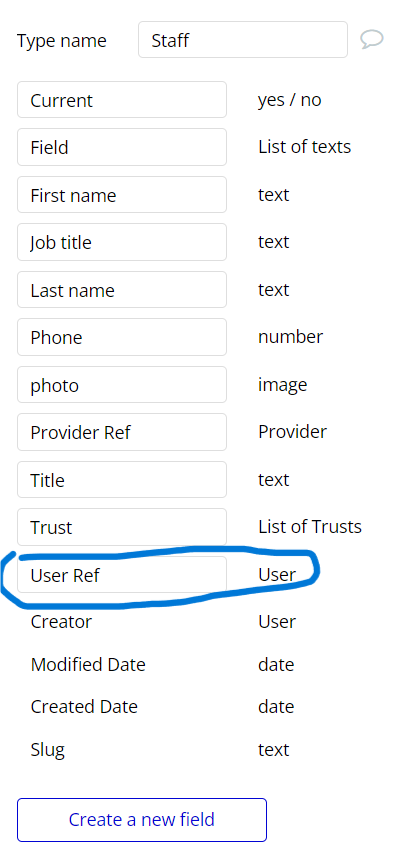
Task: Select the Field name box
Action: click(122, 147)
